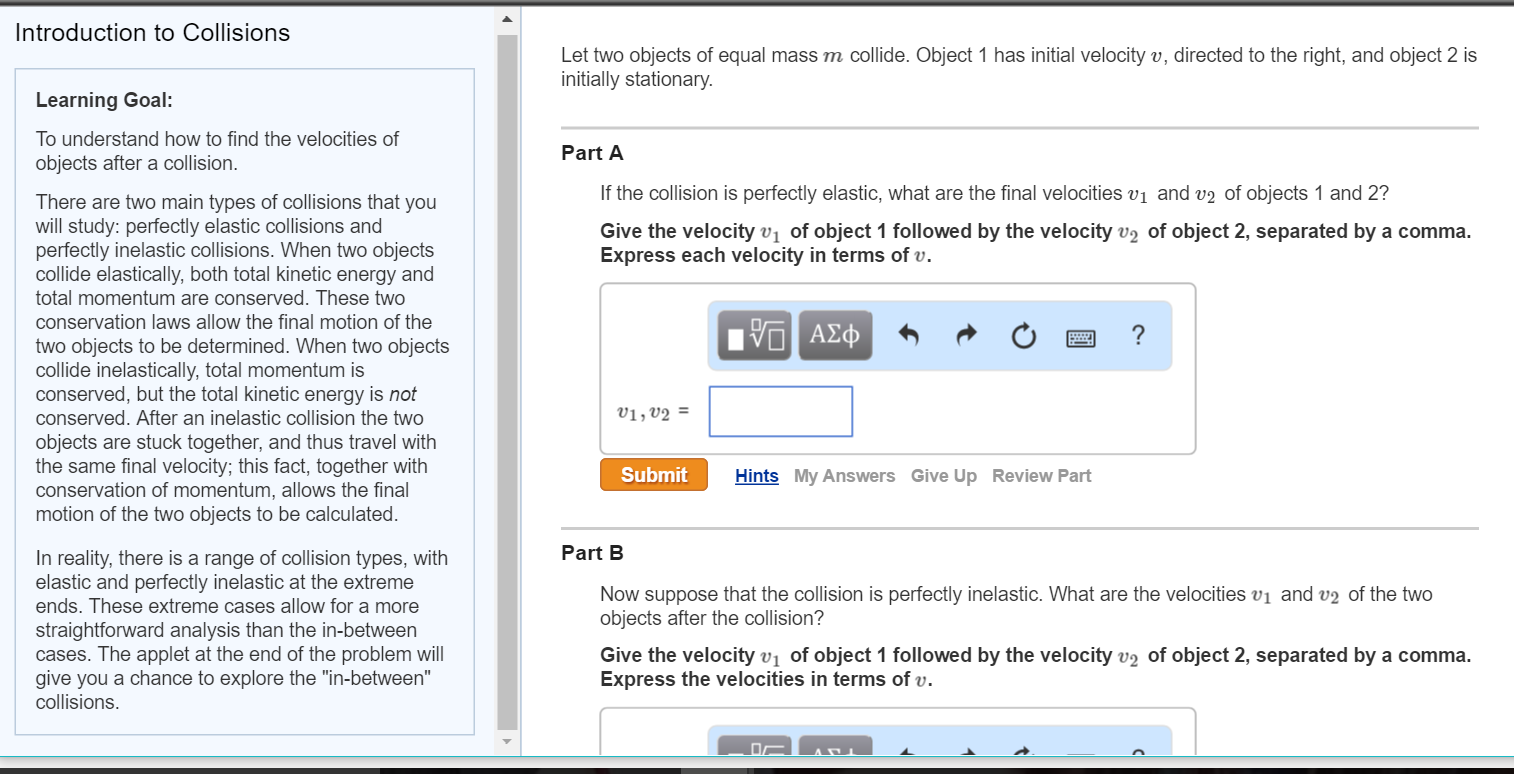The width and height of the screenshot is (1514, 774).
Task: Open the equation templates palette in Part A
Action: [x=751, y=335]
